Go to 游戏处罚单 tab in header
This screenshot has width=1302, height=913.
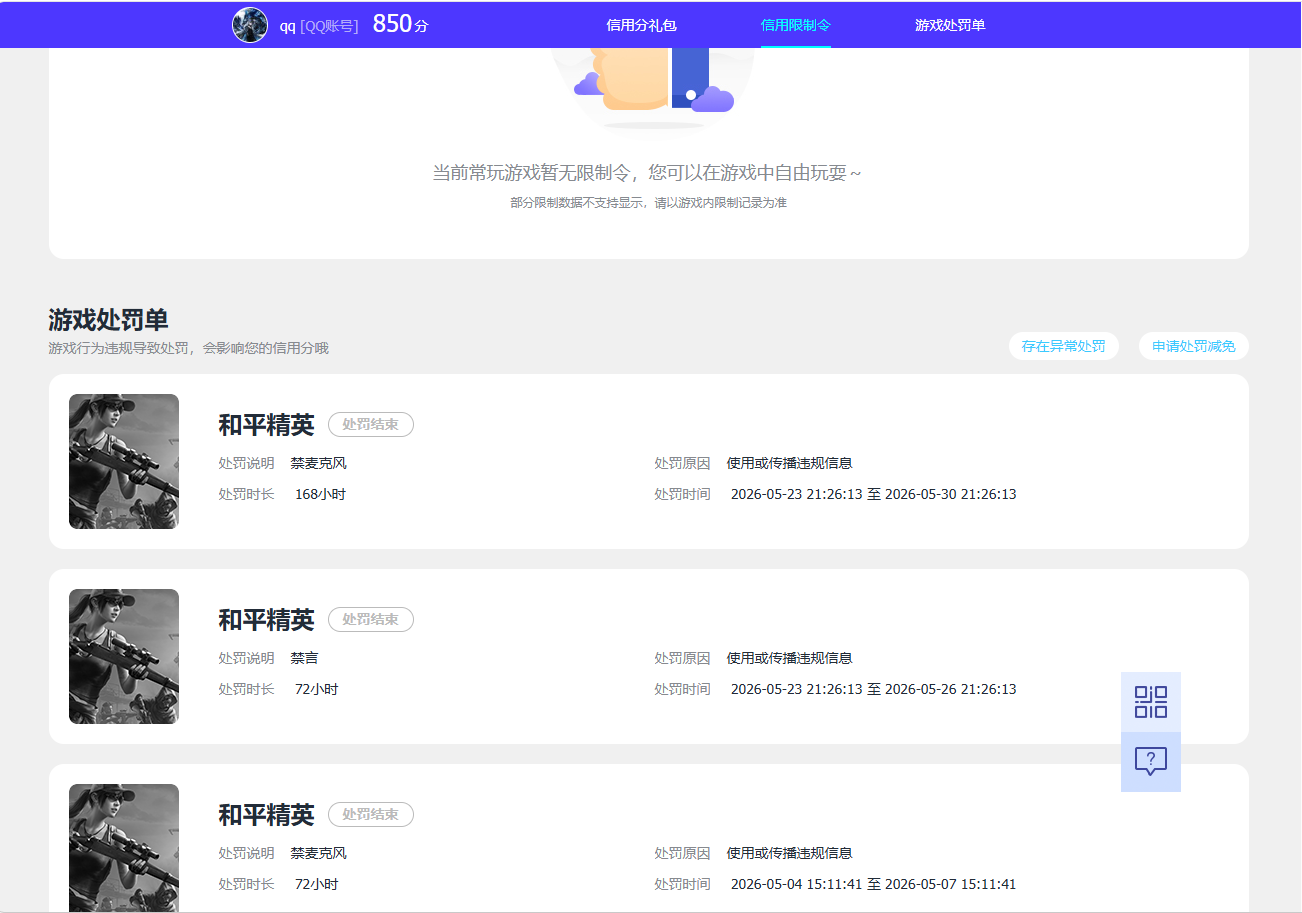[x=950, y=25]
